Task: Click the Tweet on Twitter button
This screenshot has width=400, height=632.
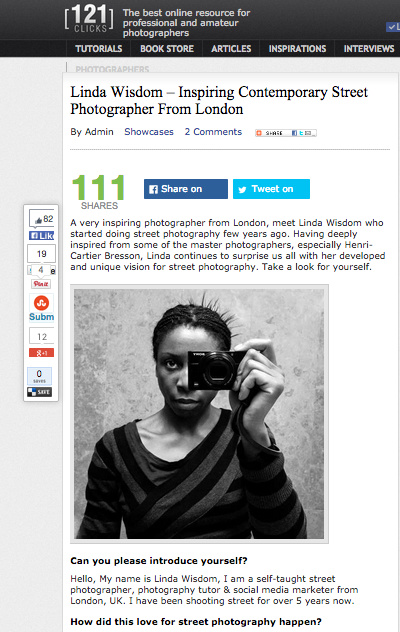Action: (x=271, y=189)
